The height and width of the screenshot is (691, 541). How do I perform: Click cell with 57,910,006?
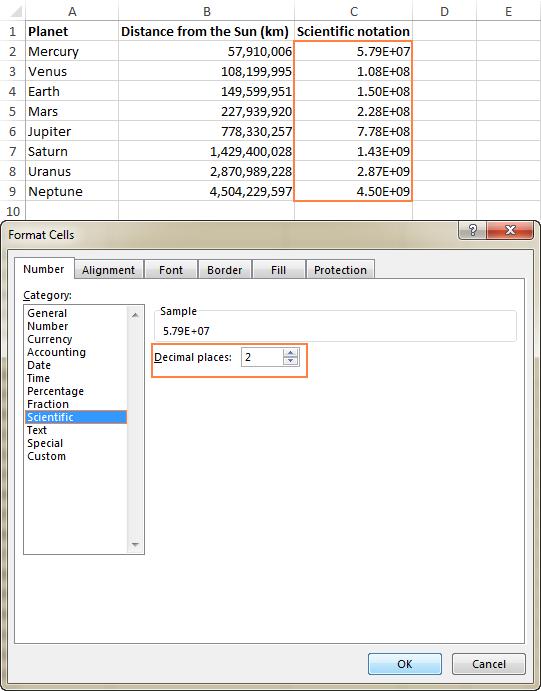coord(206,51)
